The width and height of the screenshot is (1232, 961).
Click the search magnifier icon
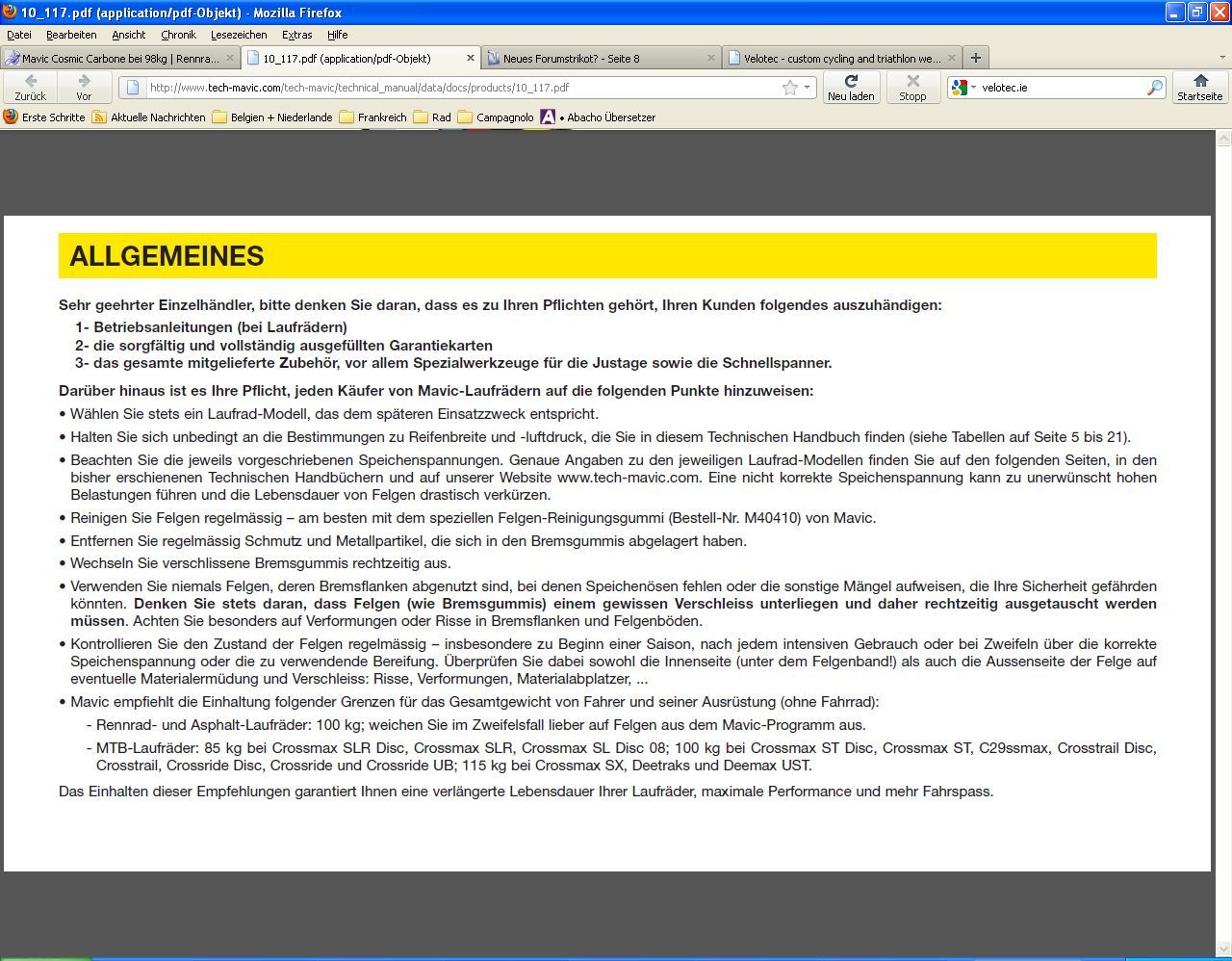click(x=1154, y=88)
